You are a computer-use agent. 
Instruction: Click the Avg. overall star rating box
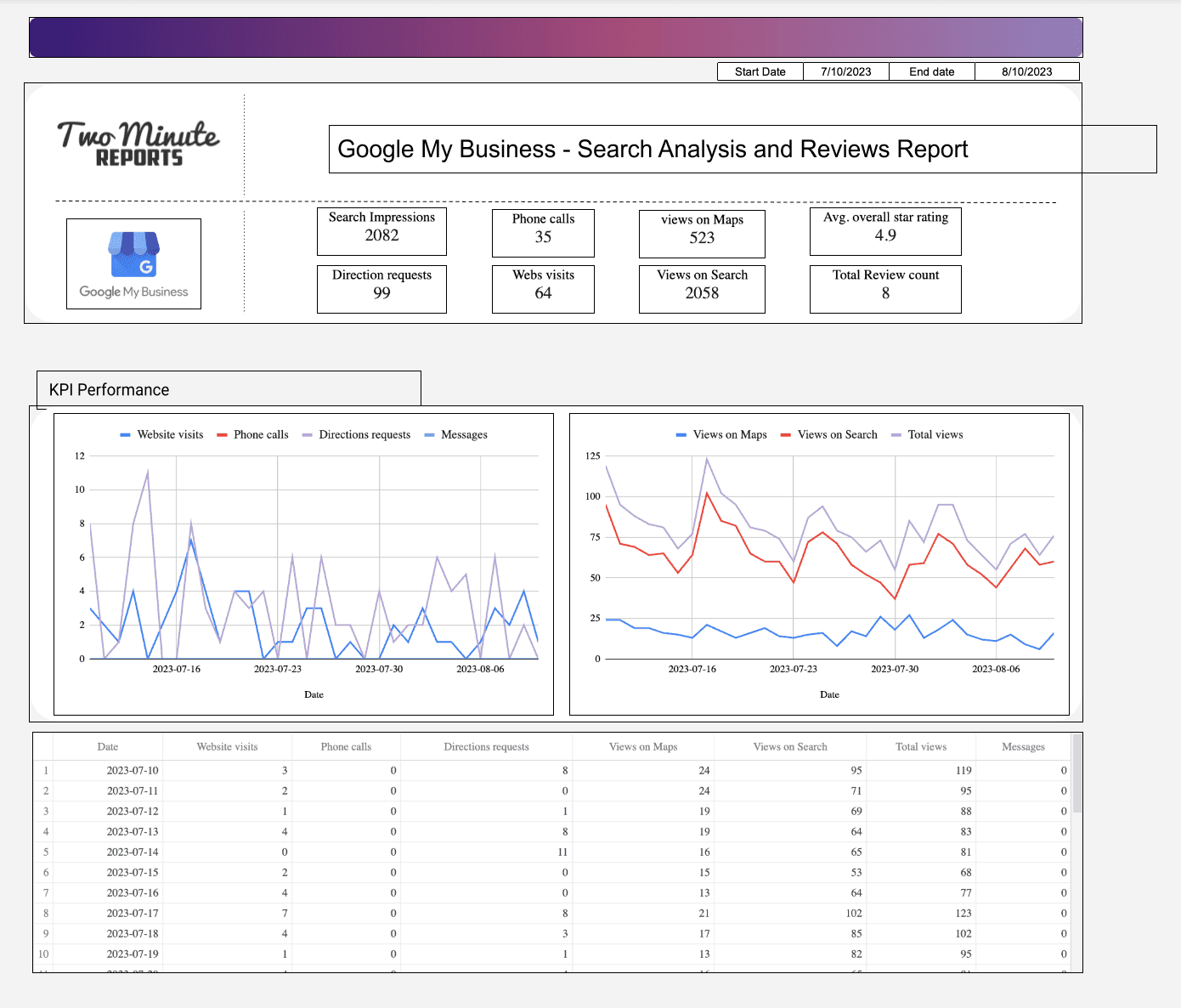click(x=884, y=231)
